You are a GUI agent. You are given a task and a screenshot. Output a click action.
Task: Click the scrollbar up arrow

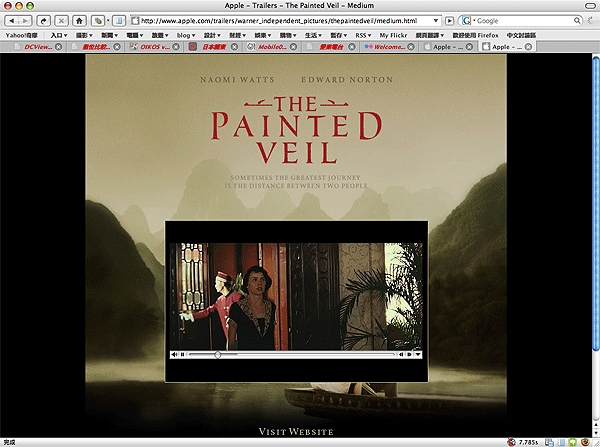tap(596, 424)
